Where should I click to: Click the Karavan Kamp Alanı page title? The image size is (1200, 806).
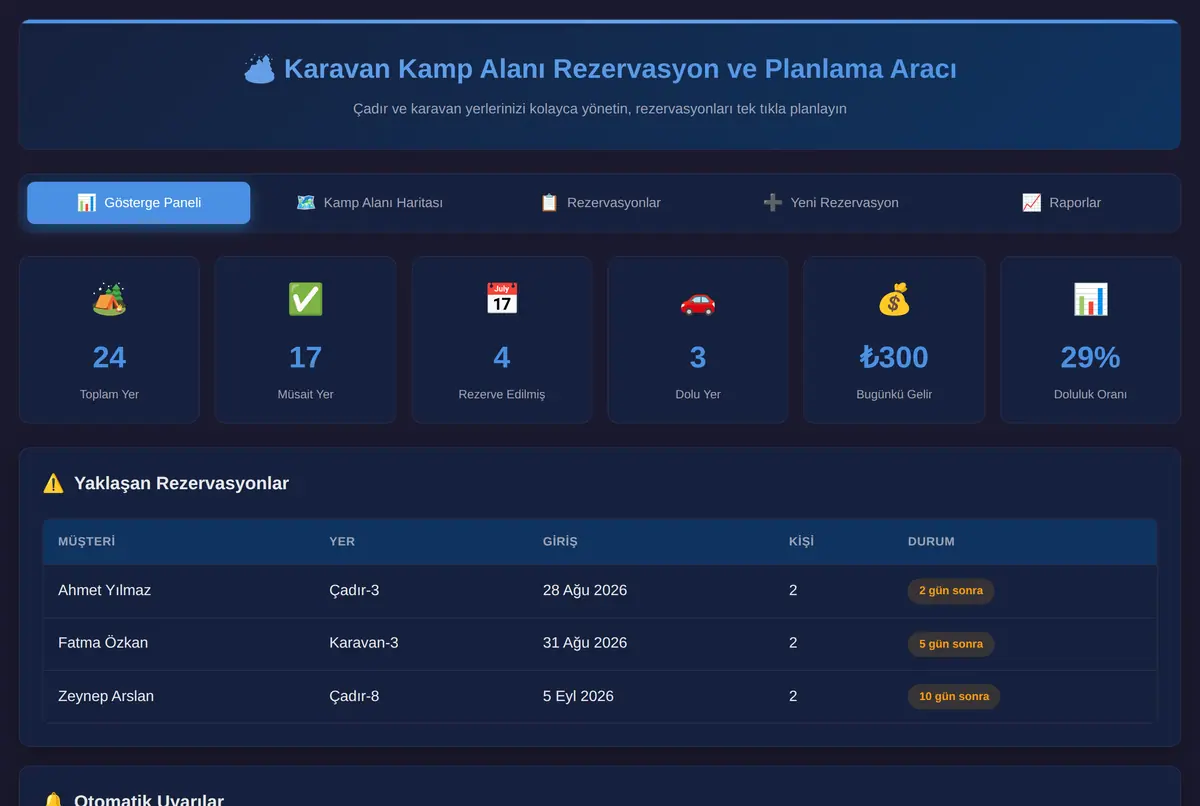click(x=620, y=69)
